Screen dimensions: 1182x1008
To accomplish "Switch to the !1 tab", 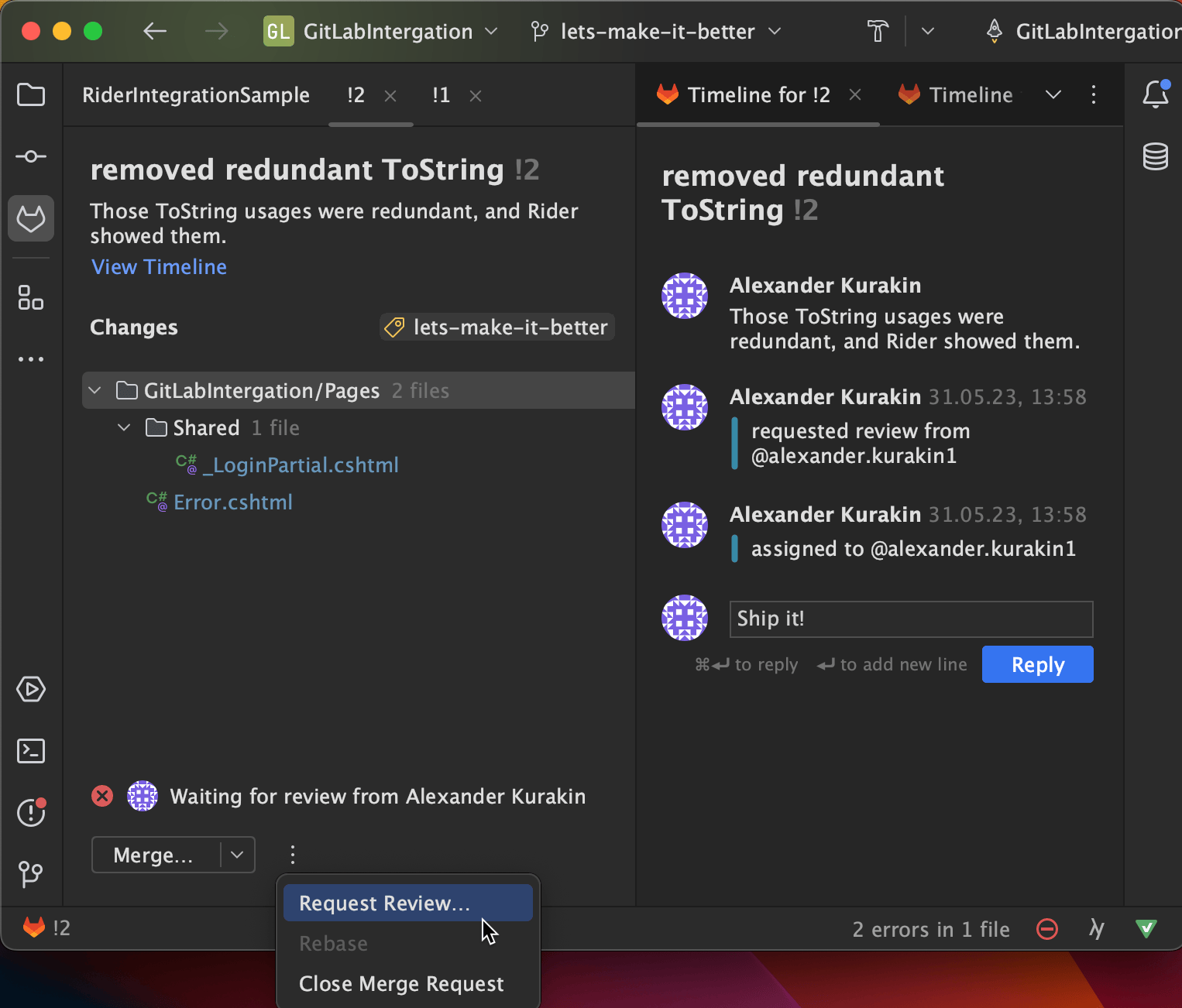I will coord(441,95).
